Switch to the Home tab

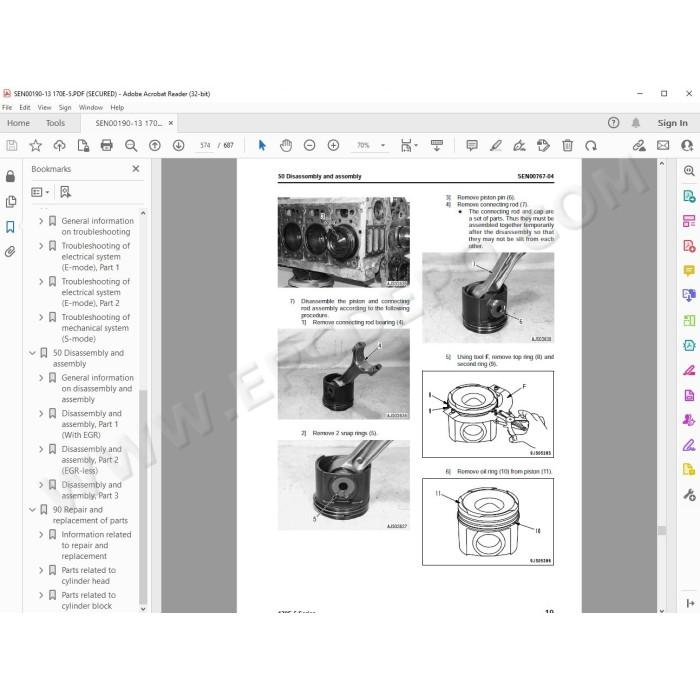tap(18, 123)
